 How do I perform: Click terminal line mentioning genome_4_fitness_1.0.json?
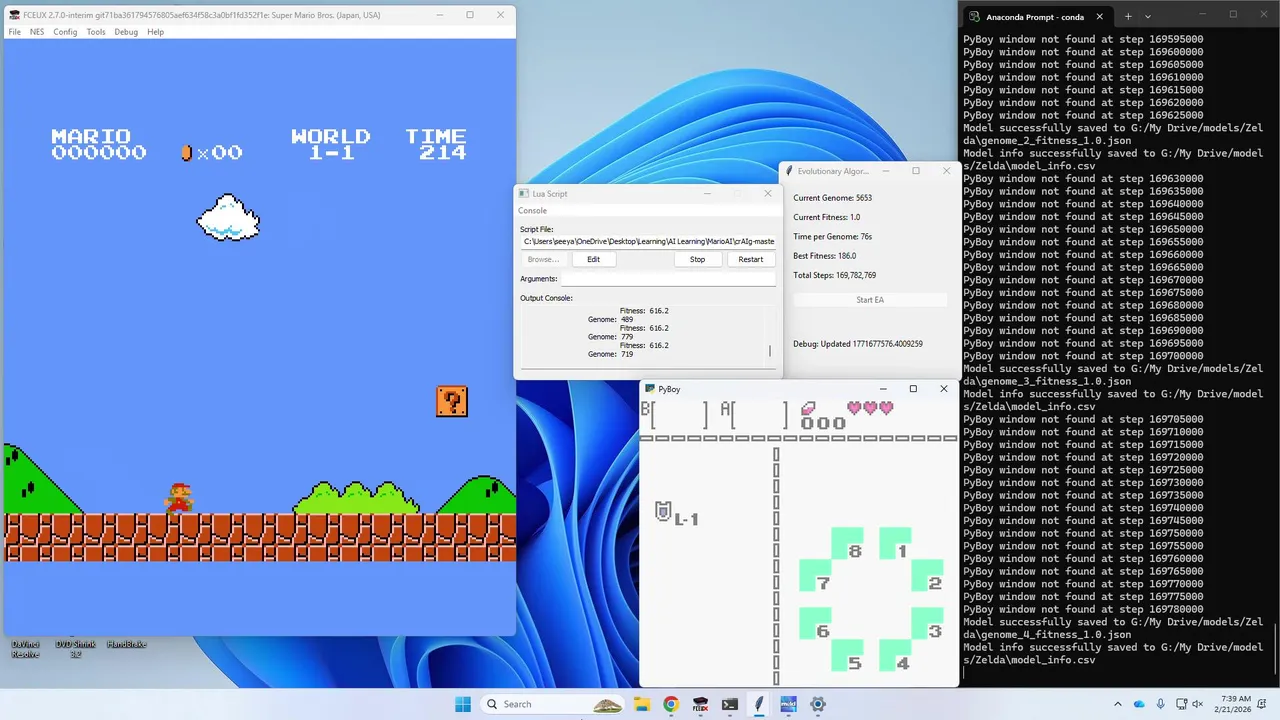(x=1047, y=634)
